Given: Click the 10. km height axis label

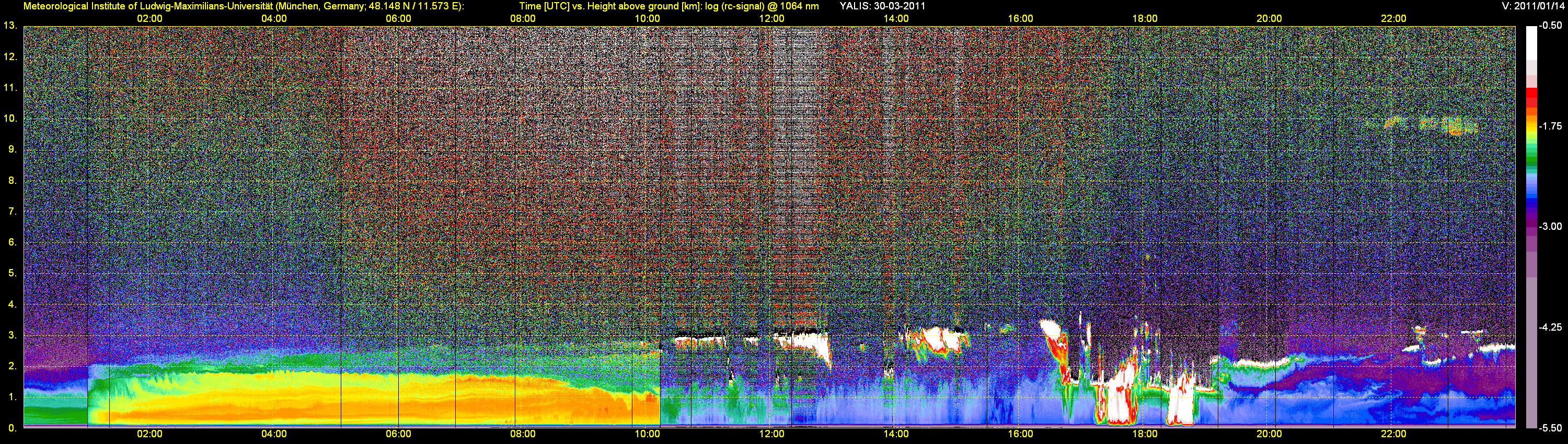Looking at the screenshot, I should pos(10,119).
